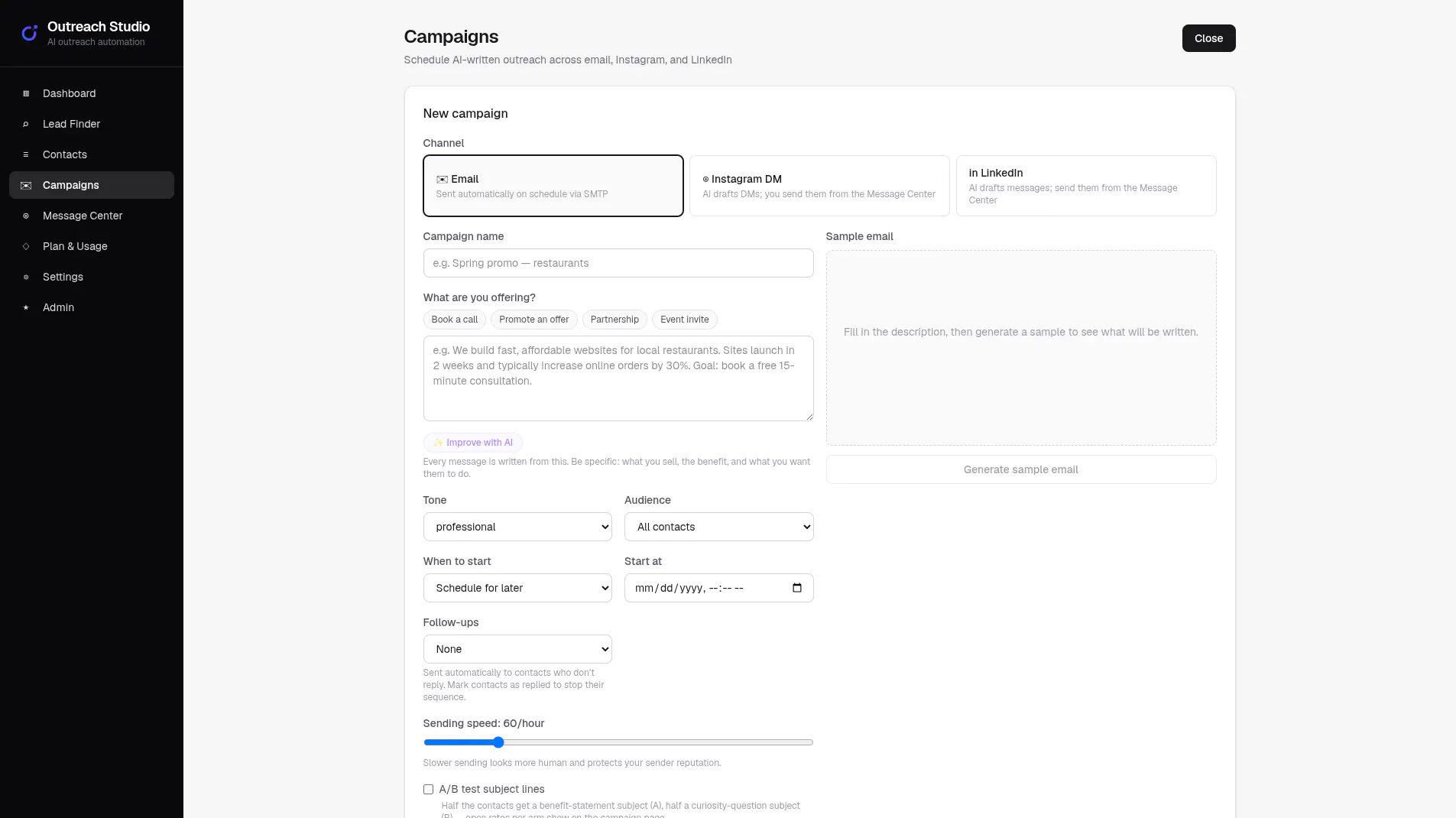
Task: Click the Settings gear icon in sidebar
Action: tap(26, 277)
